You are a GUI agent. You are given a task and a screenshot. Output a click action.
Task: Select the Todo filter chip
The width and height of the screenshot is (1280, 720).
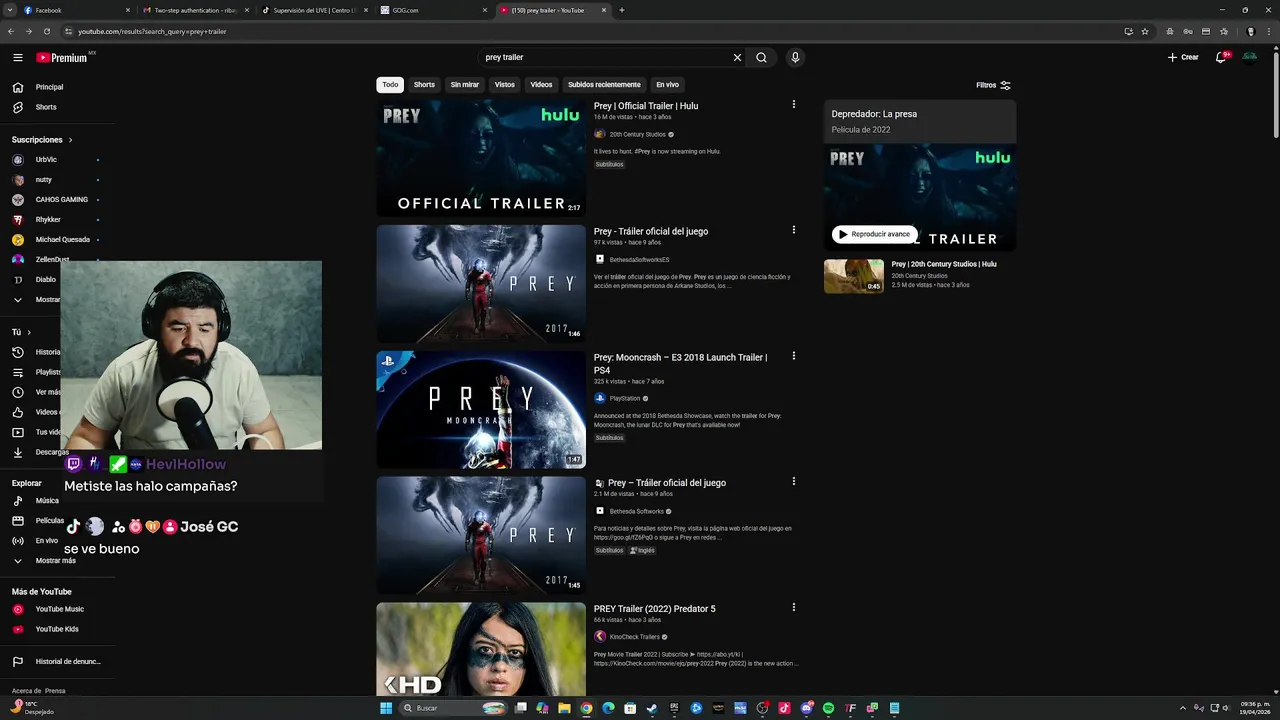(390, 85)
